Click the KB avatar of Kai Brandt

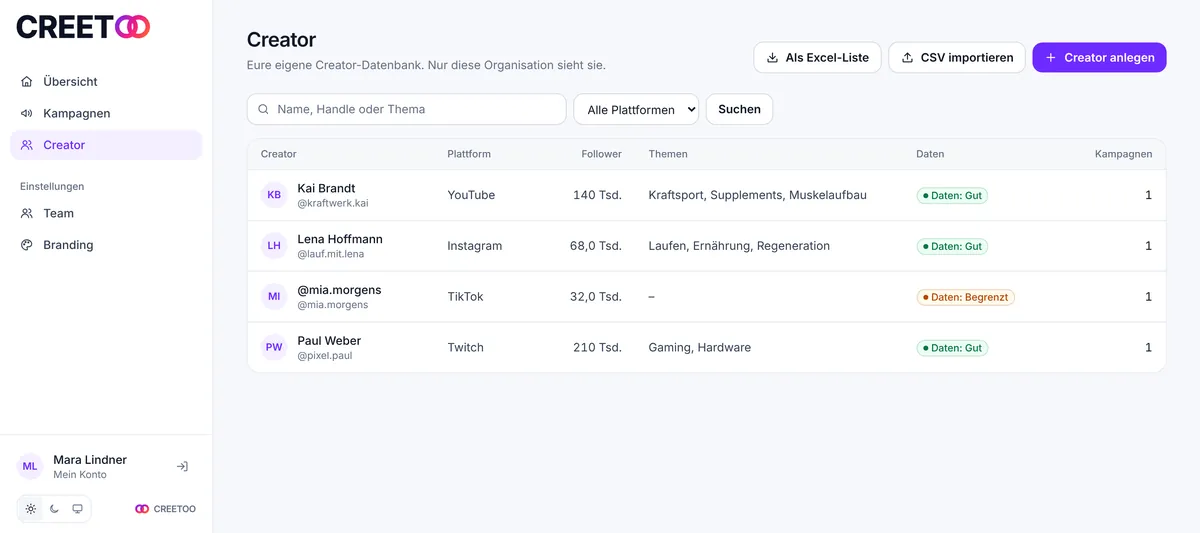274,195
